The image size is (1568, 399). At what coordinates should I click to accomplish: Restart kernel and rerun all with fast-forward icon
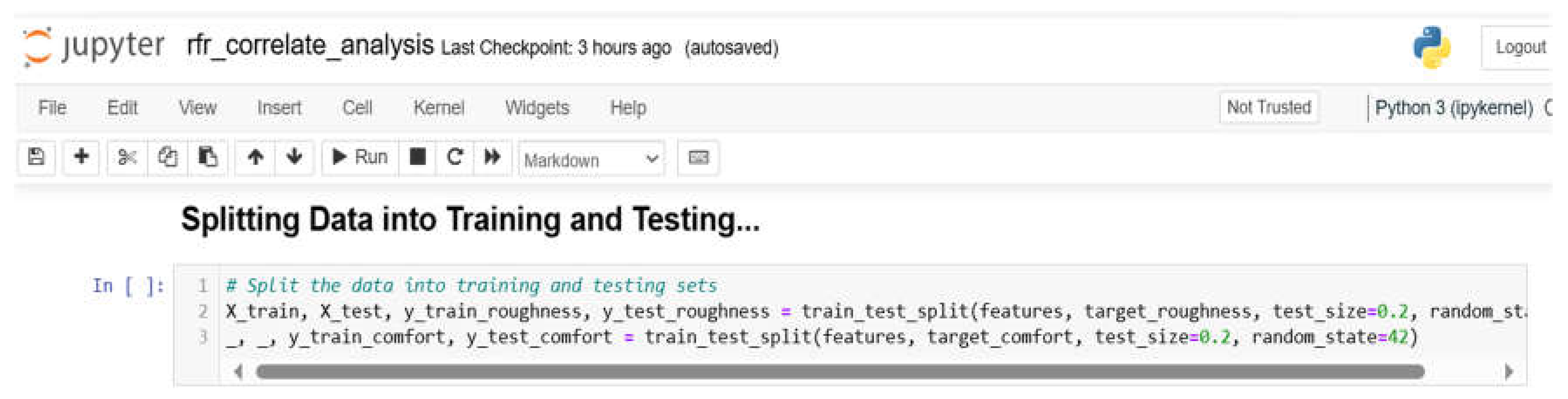tap(492, 158)
